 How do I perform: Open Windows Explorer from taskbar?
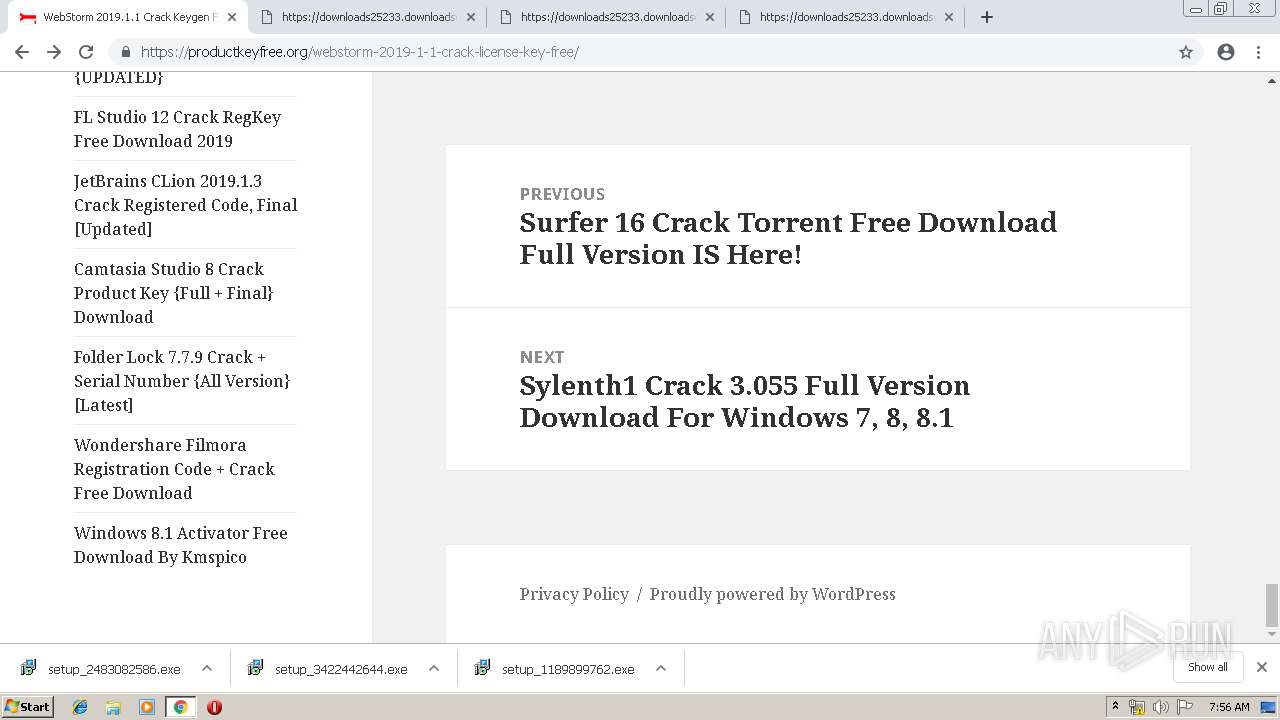[113, 707]
